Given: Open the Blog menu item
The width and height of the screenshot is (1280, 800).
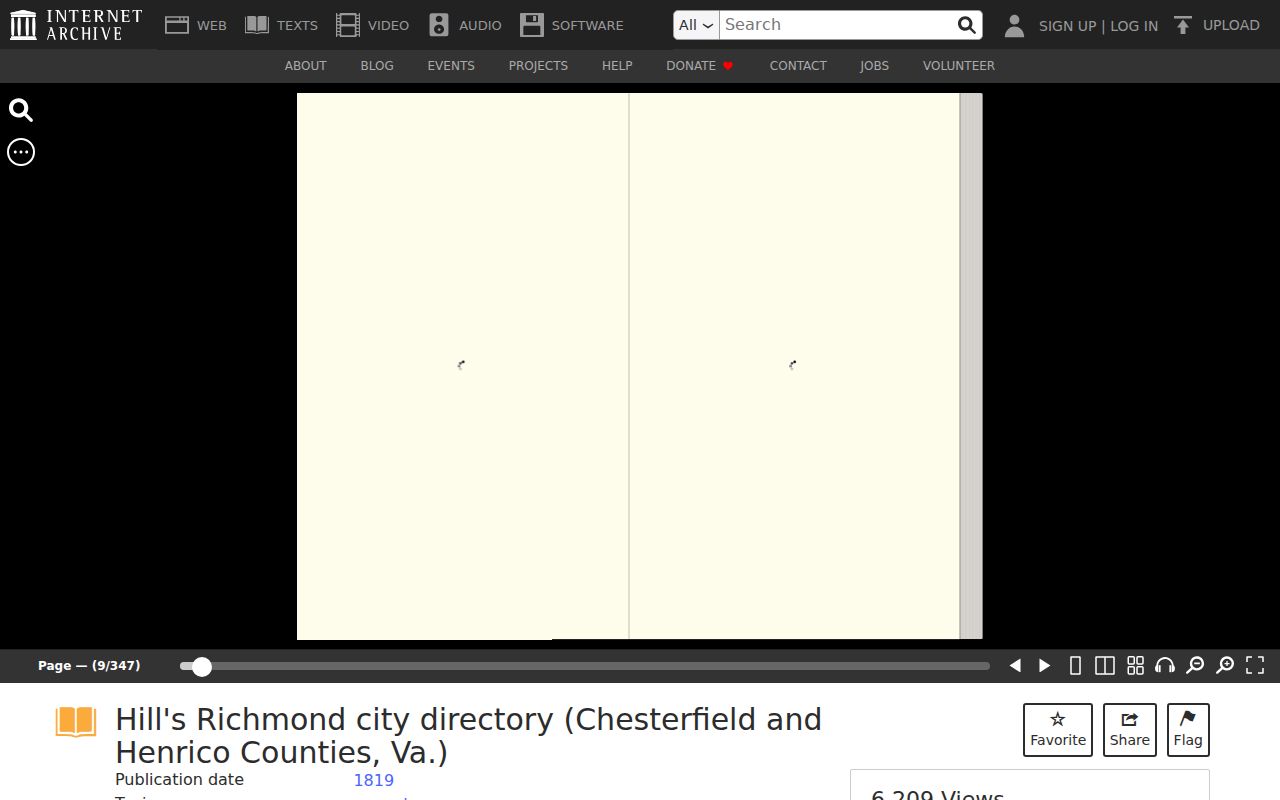Looking at the screenshot, I should point(377,66).
